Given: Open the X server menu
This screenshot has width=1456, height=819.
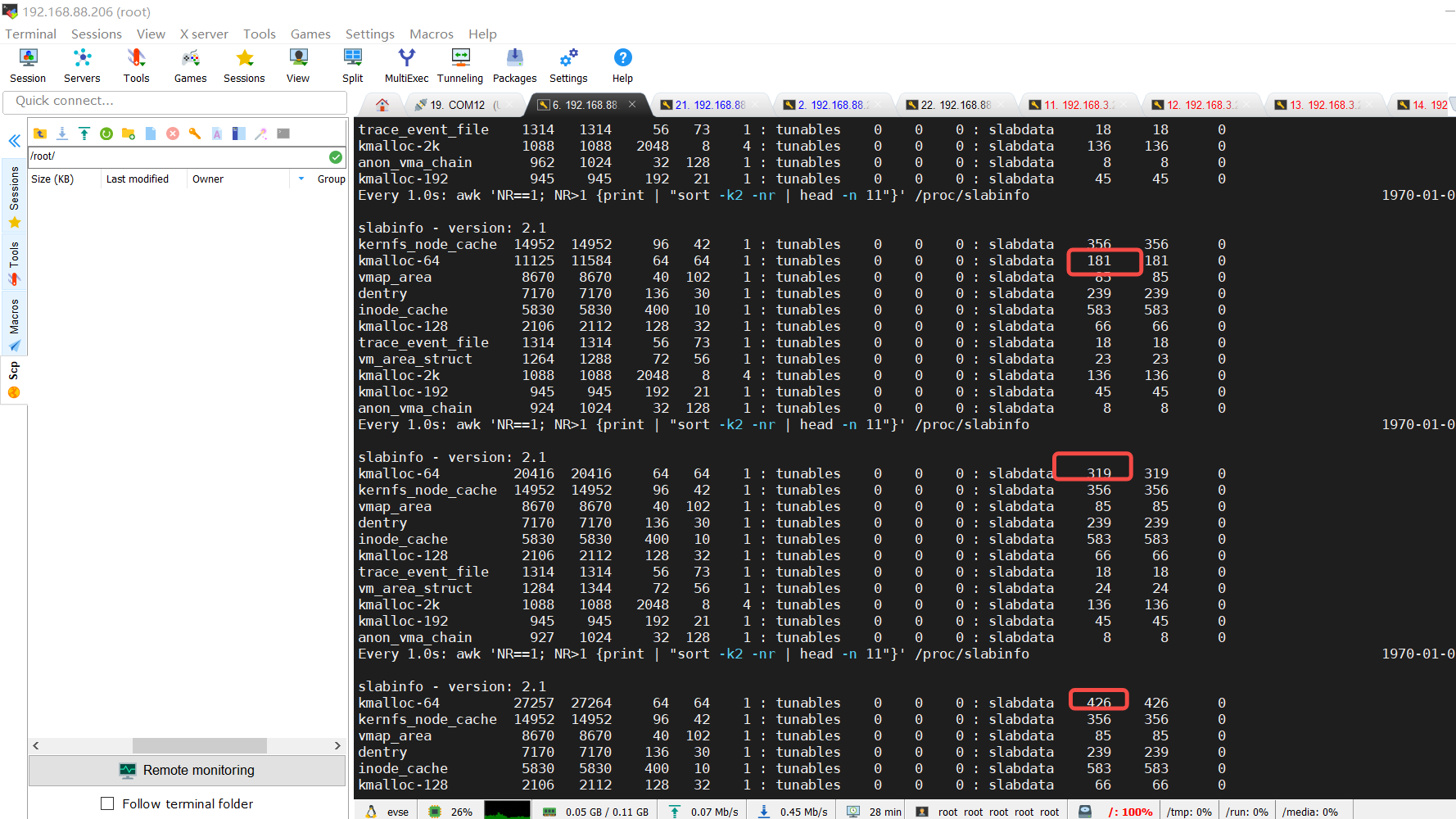Looking at the screenshot, I should coord(204,34).
